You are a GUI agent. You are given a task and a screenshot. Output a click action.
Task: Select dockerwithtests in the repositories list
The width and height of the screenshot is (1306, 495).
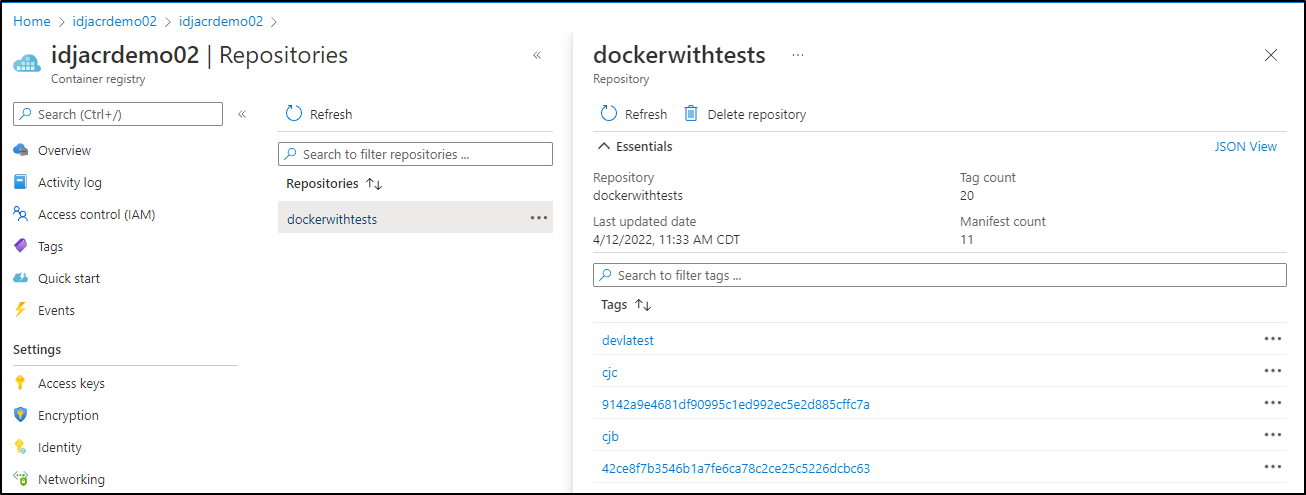415,218
